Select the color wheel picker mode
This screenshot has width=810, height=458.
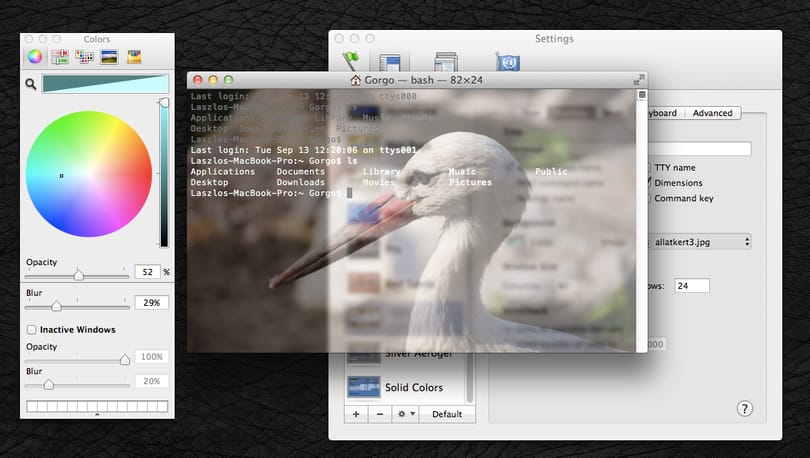[35, 57]
